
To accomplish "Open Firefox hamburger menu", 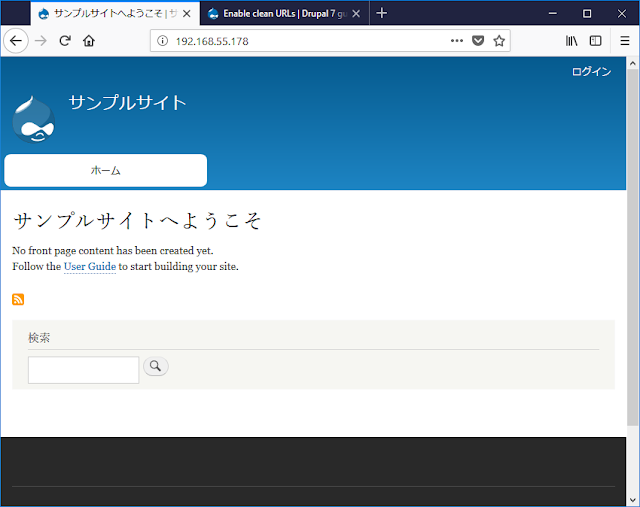I will pyautogui.click(x=624, y=41).
